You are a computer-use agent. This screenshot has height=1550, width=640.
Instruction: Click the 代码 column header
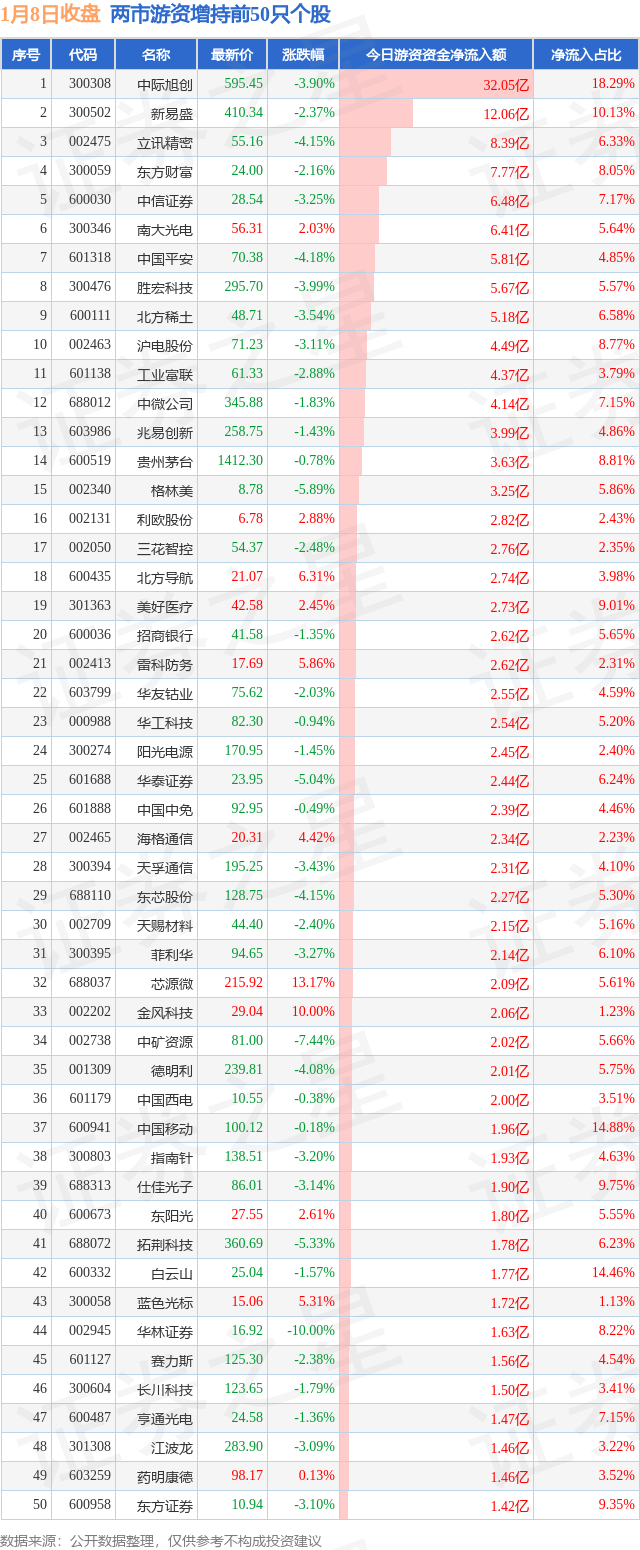[x=83, y=55]
